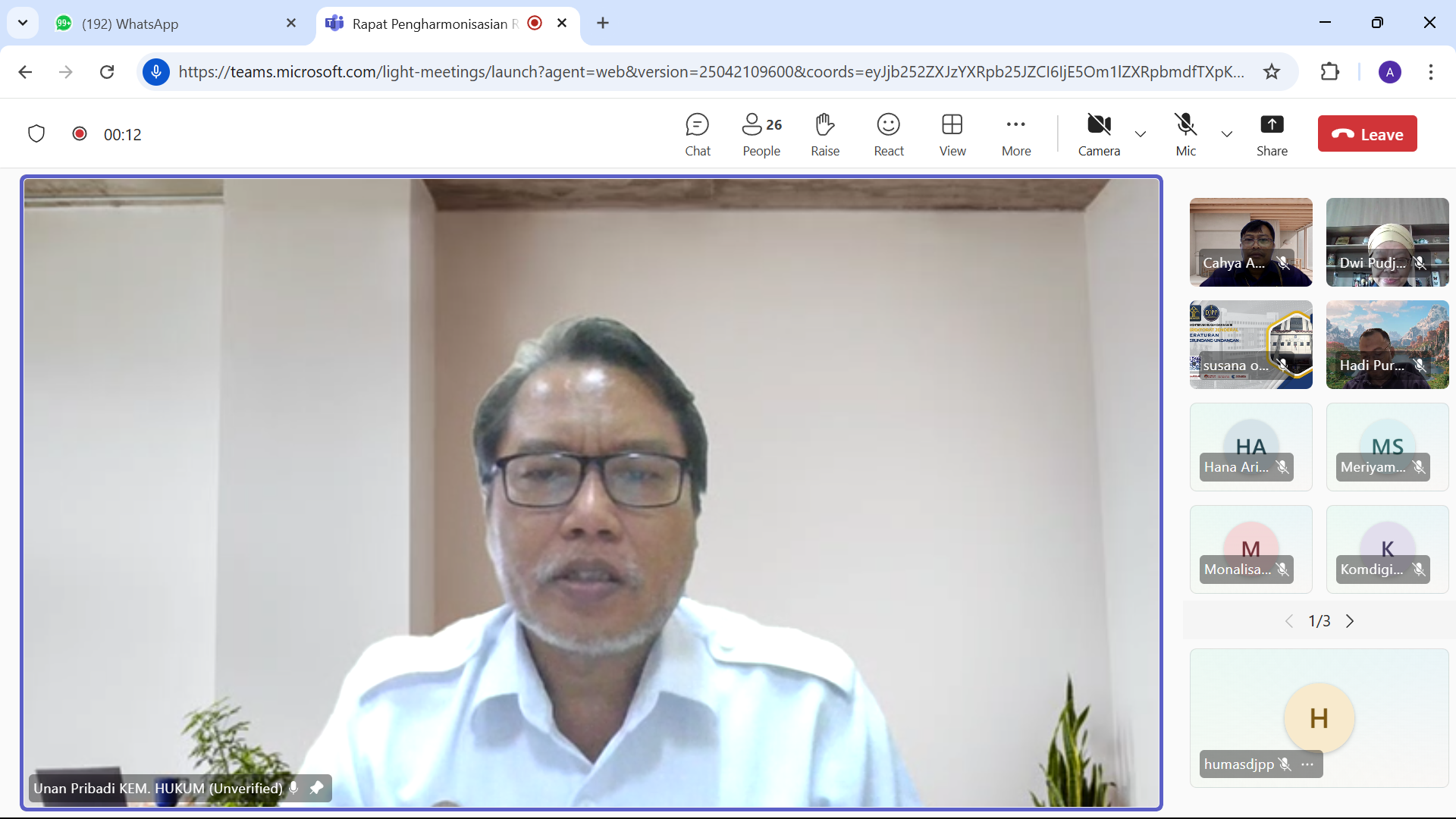Switch to the WhatsApp browser tab
Screen dimensions: 1456x819
pos(176,24)
